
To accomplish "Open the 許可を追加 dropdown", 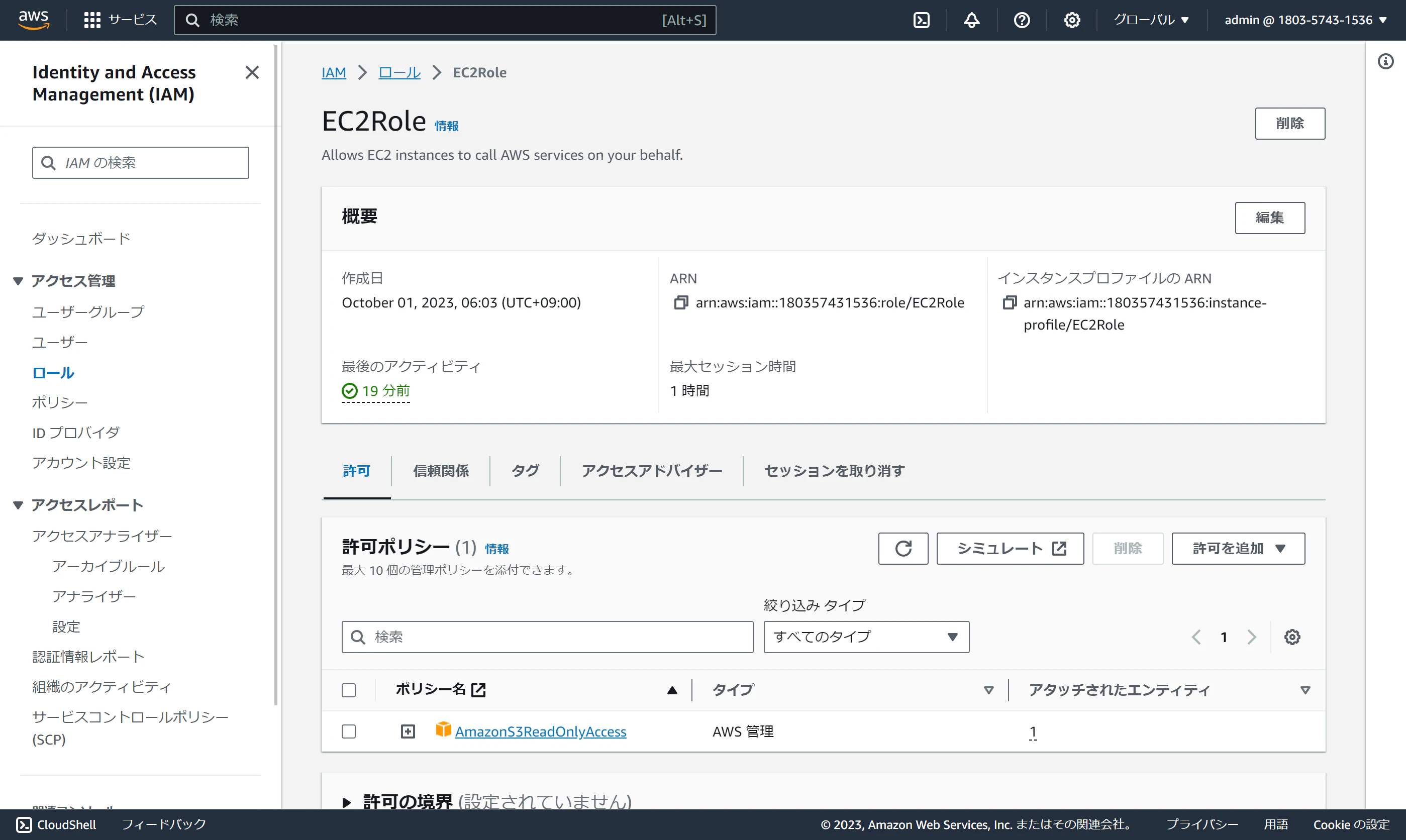I will [x=1237, y=548].
